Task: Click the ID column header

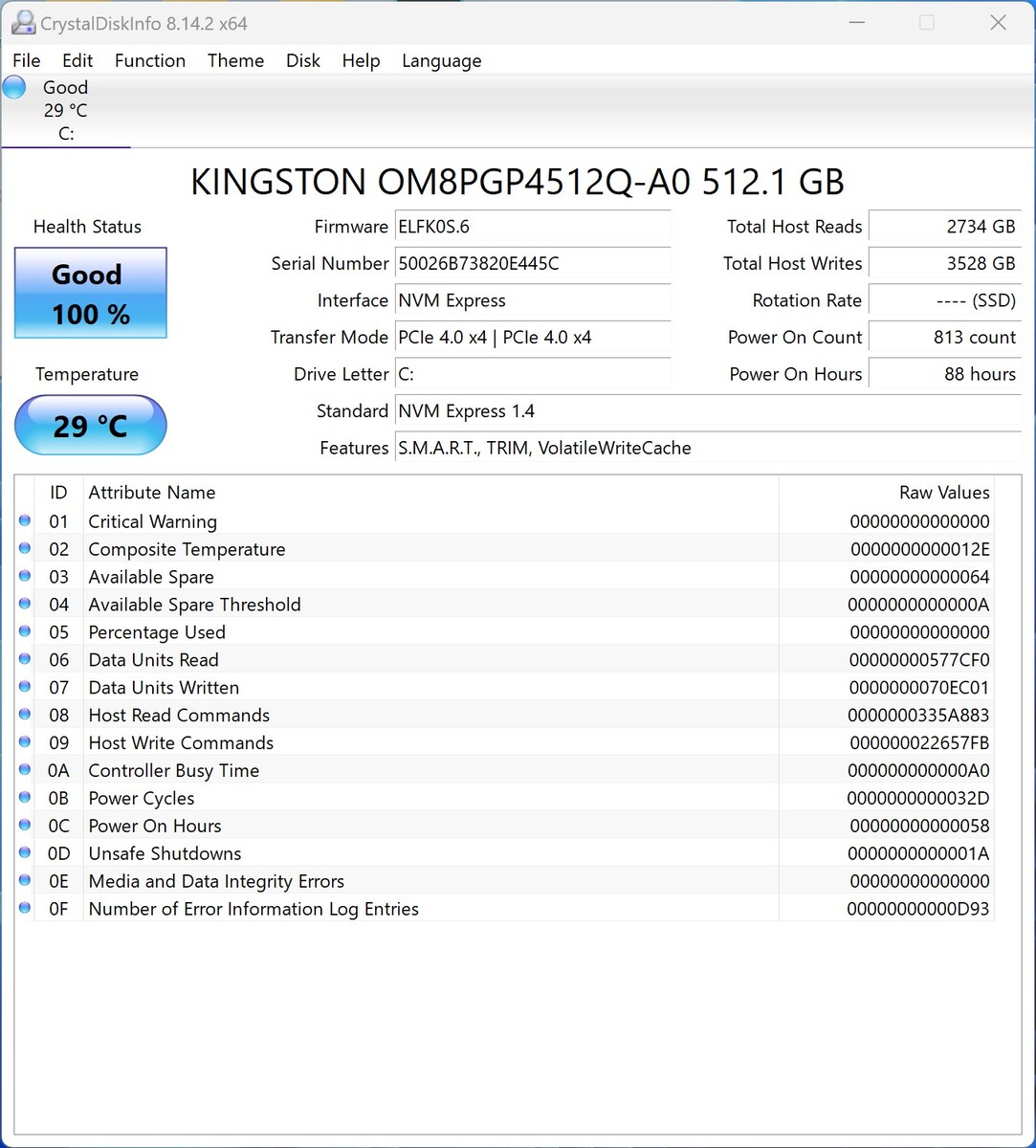Action: click(59, 493)
